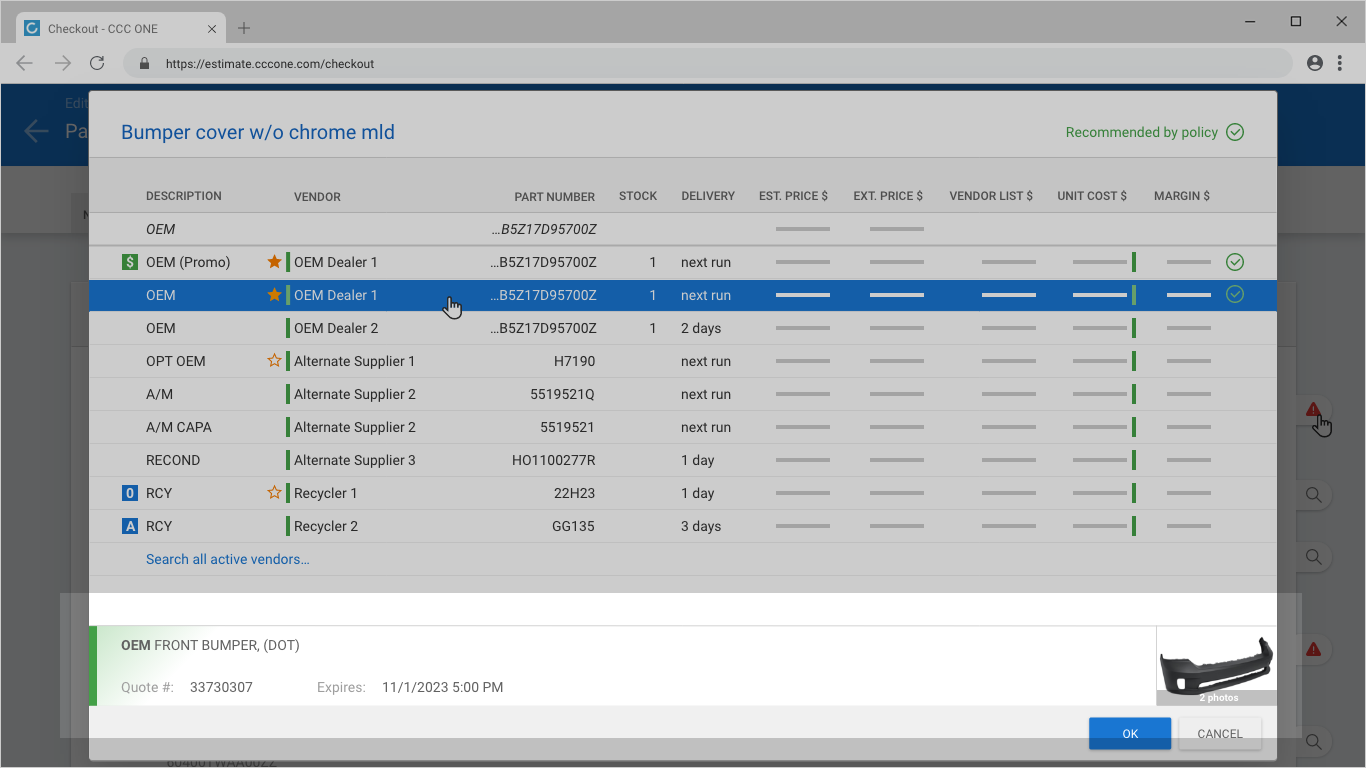The width and height of the screenshot is (1366, 768).
Task: Toggle outlined star for Recycler 1 row
Action: tap(274, 493)
